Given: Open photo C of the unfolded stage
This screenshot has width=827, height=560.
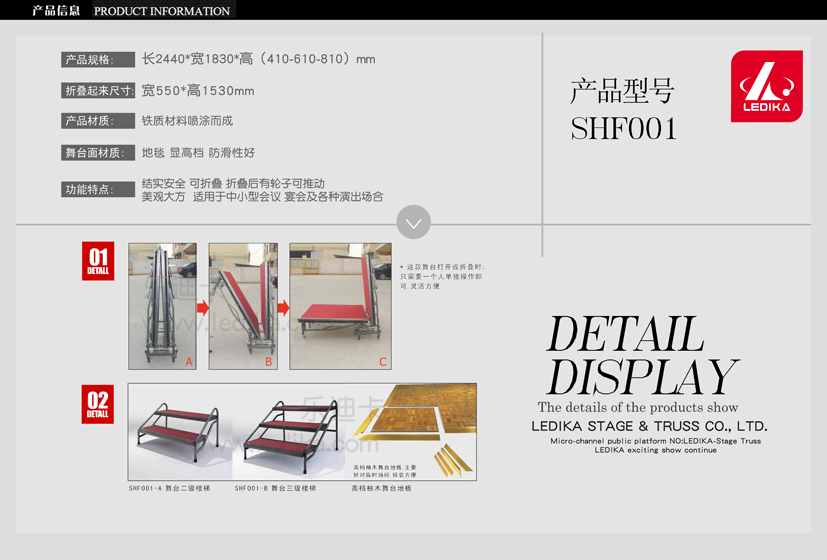Looking at the screenshot, I should click(340, 306).
